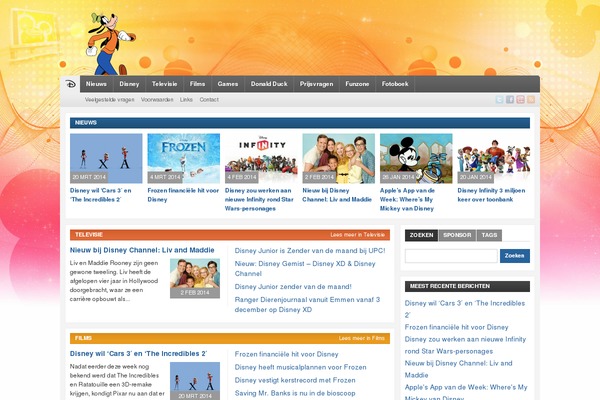Open the Fotoboek menu item

click(x=395, y=84)
